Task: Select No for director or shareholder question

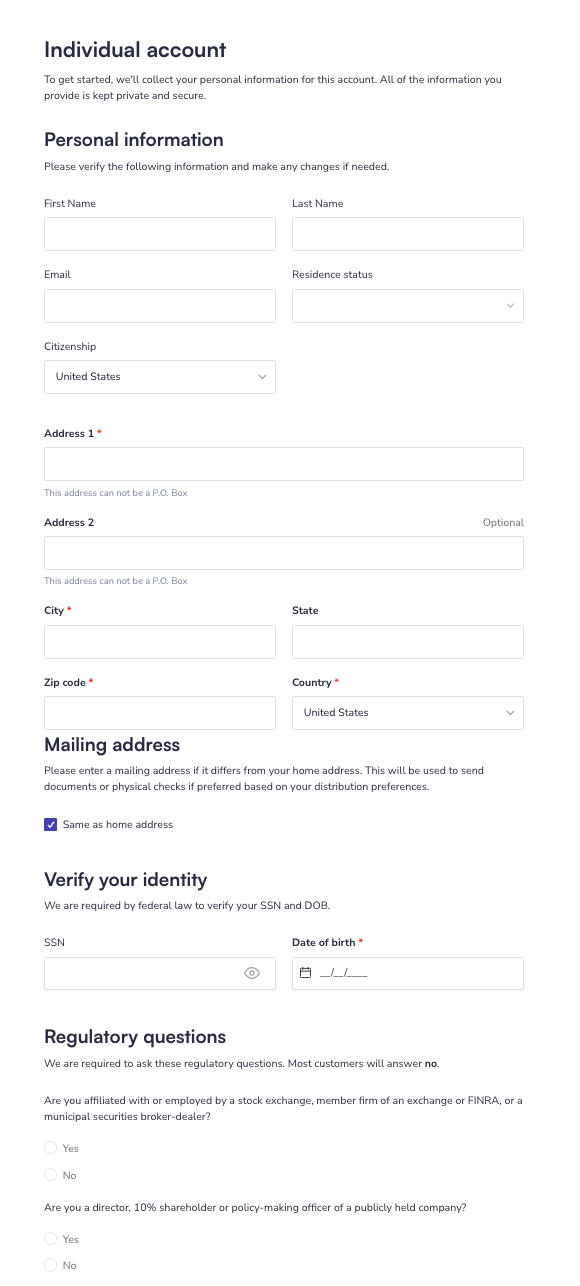Action: (51, 1265)
